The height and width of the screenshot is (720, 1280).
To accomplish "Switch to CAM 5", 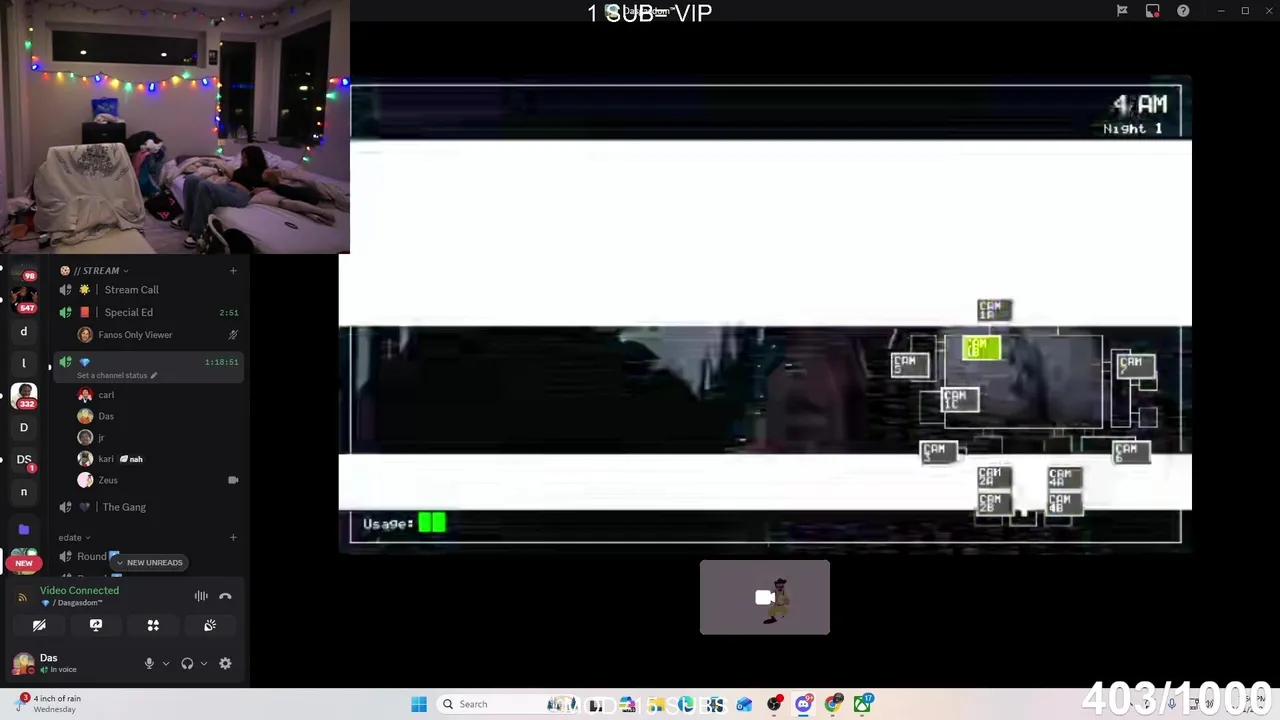I will coord(910,365).
